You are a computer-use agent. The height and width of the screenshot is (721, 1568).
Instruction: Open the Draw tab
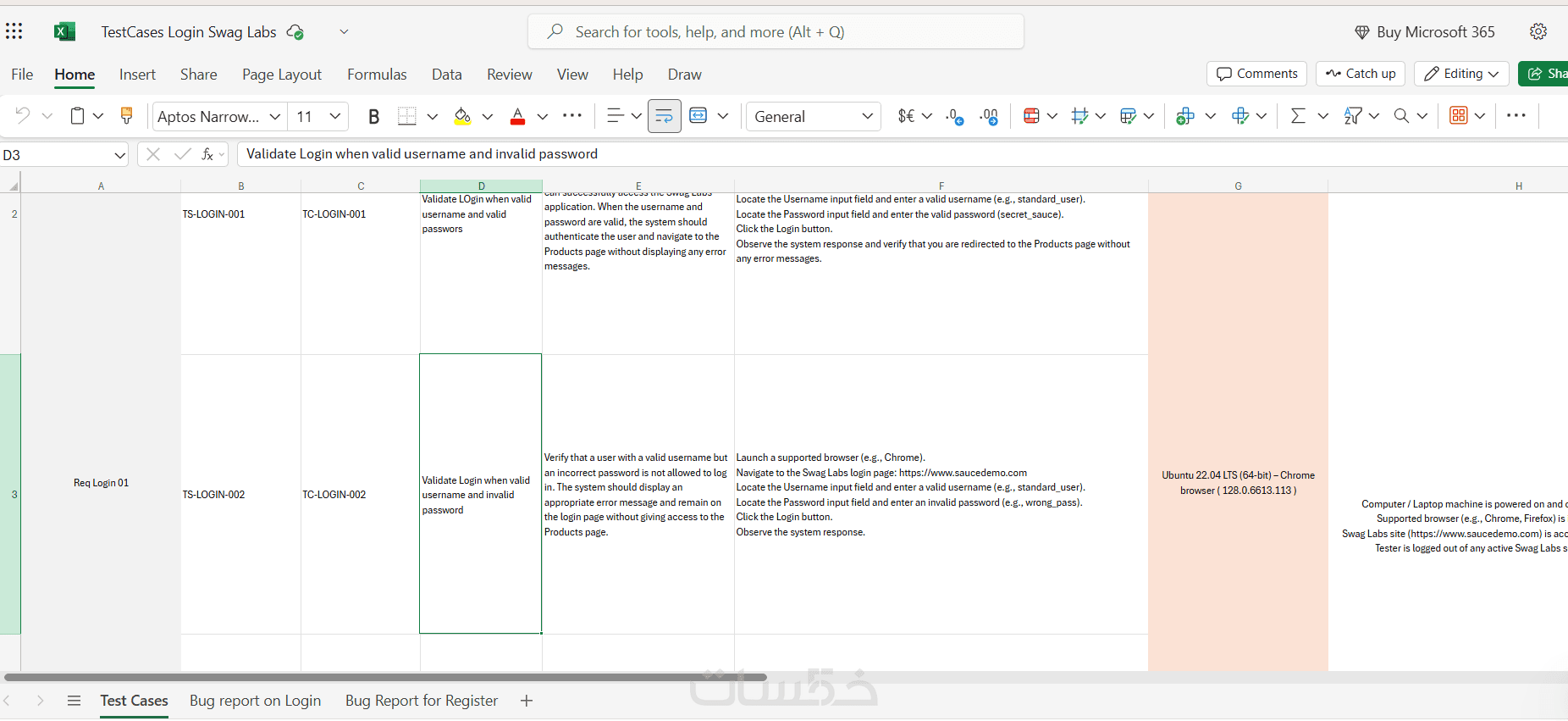coord(684,75)
